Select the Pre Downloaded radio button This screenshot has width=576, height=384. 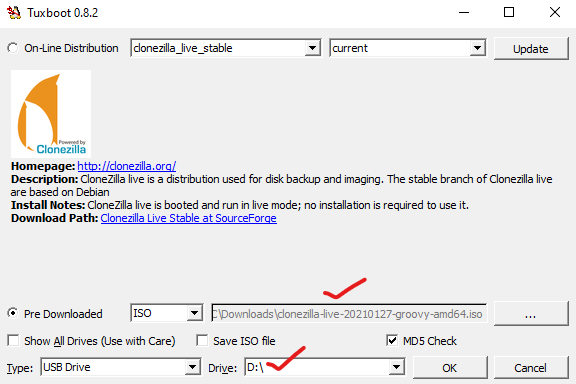(13, 313)
